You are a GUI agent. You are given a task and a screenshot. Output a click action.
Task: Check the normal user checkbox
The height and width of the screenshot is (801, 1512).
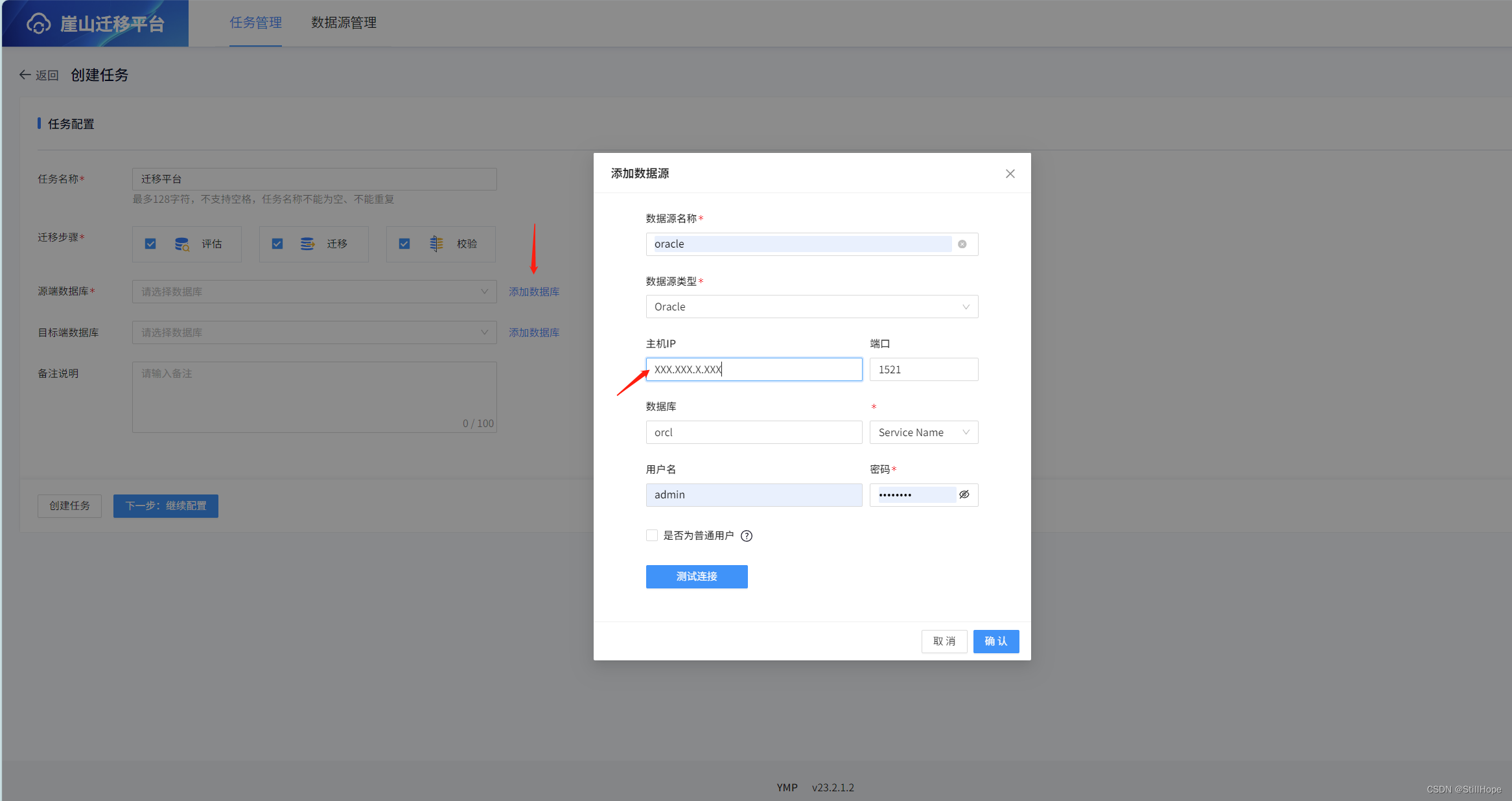(652, 536)
